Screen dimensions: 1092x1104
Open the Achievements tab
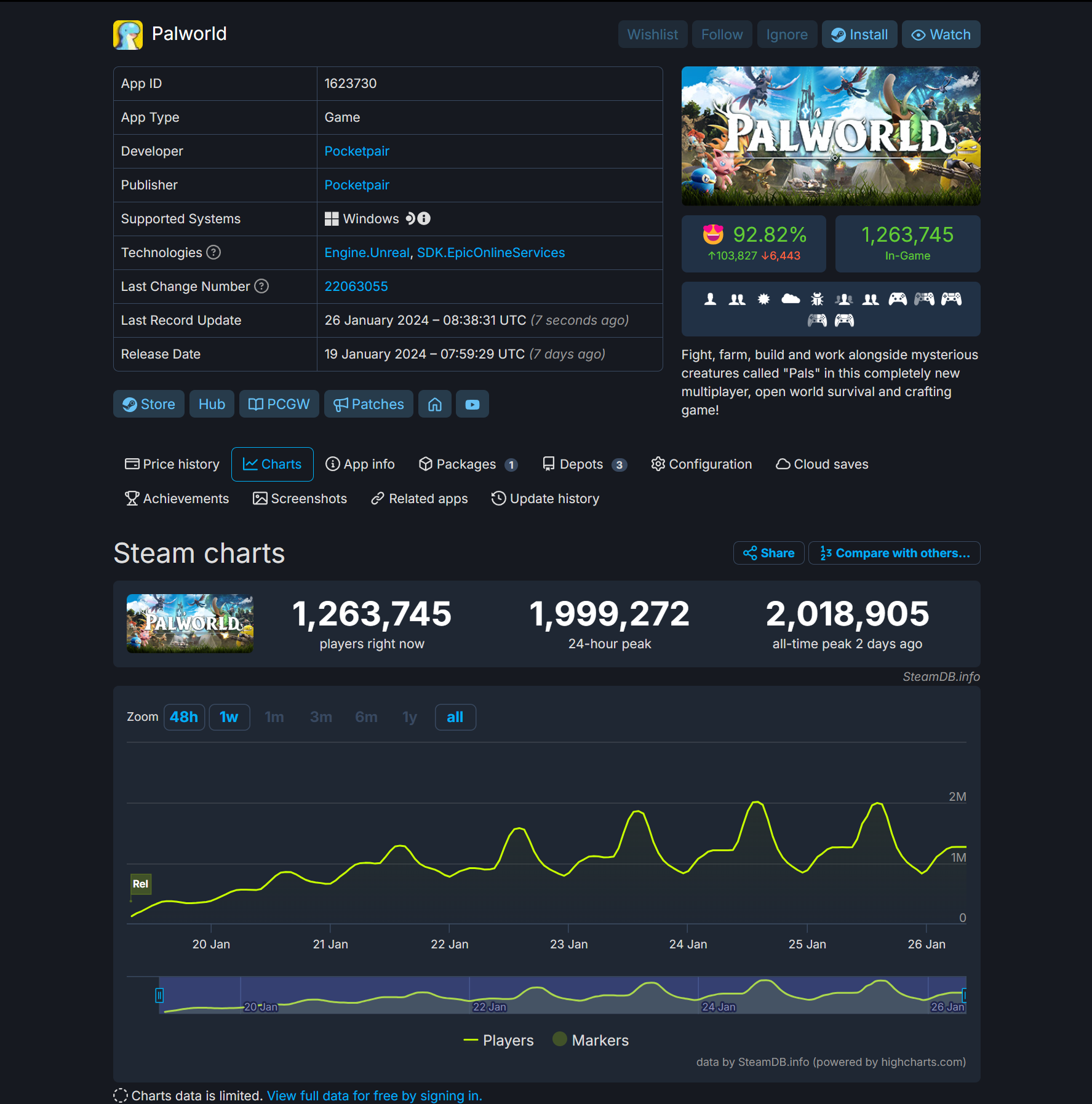[x=177, y=499]
